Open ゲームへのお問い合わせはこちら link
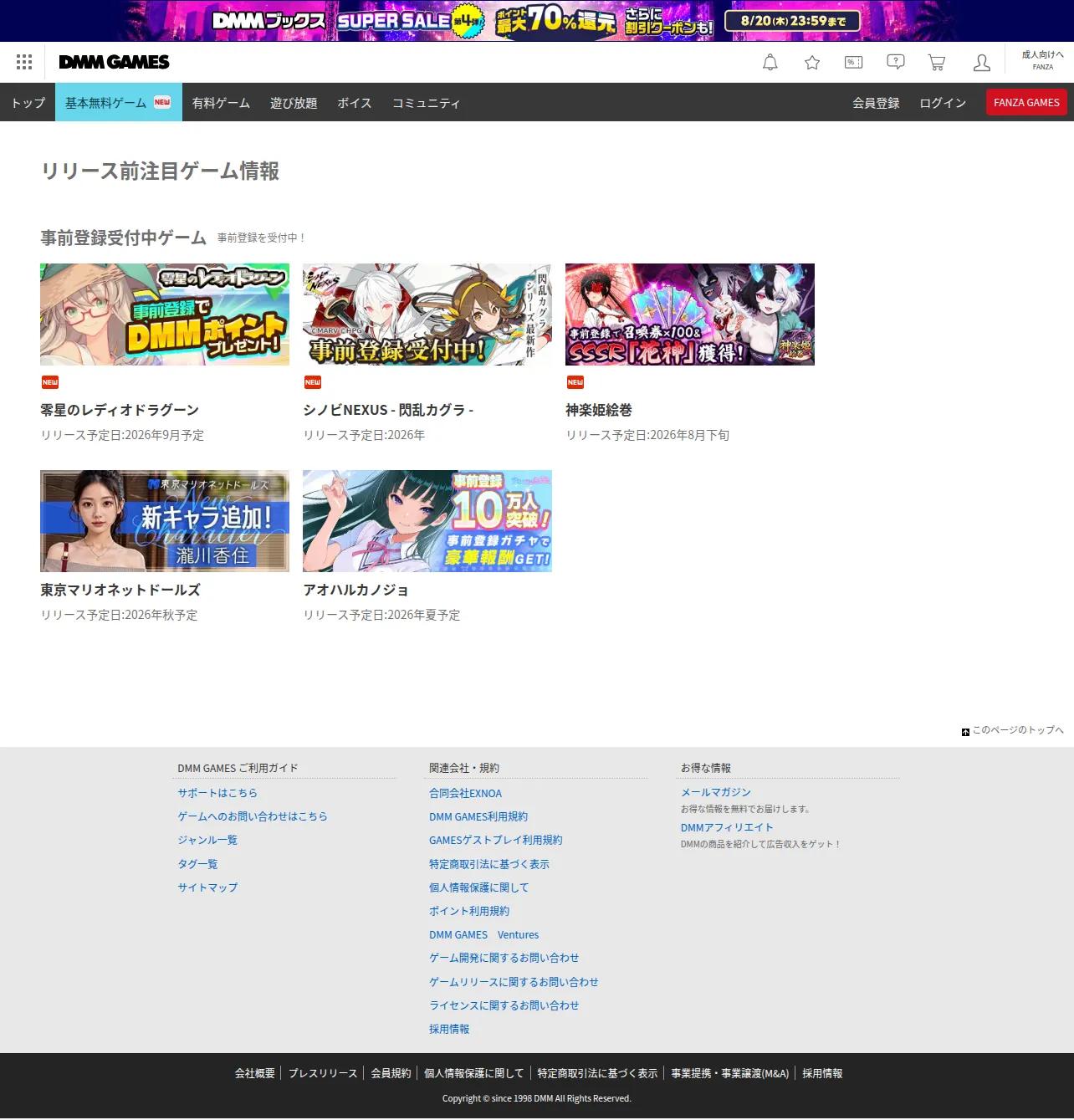The height and width of the screenshot is (1120, 1074). 253,816
